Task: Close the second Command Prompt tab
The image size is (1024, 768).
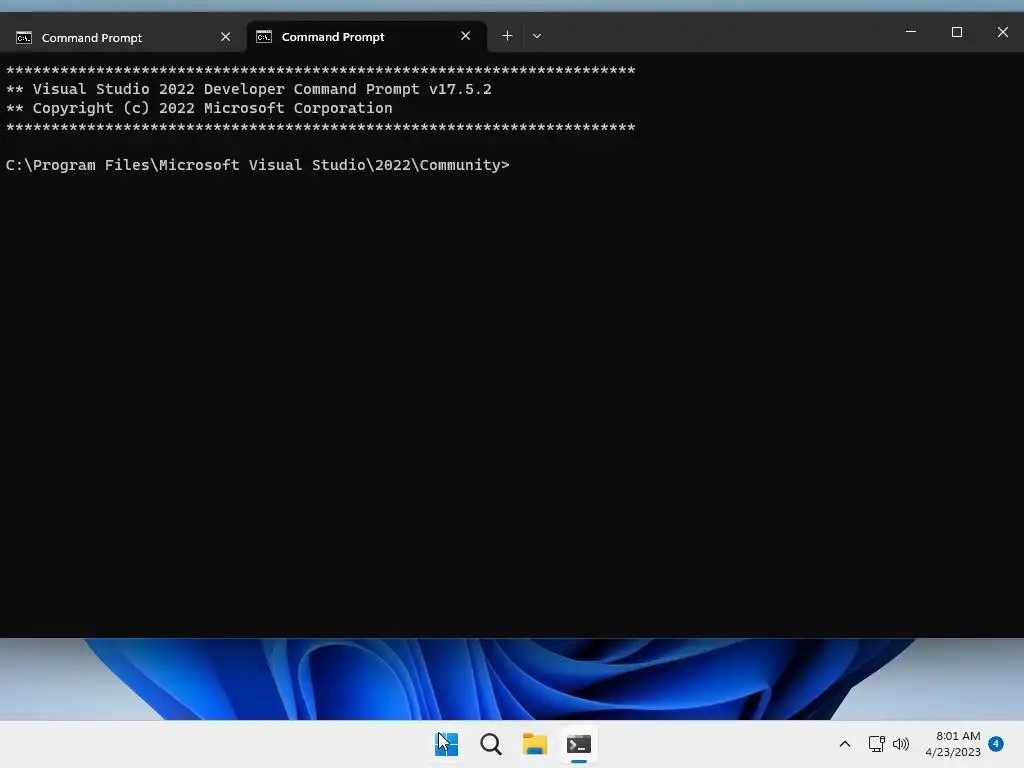Action: (x=466, y=37)
